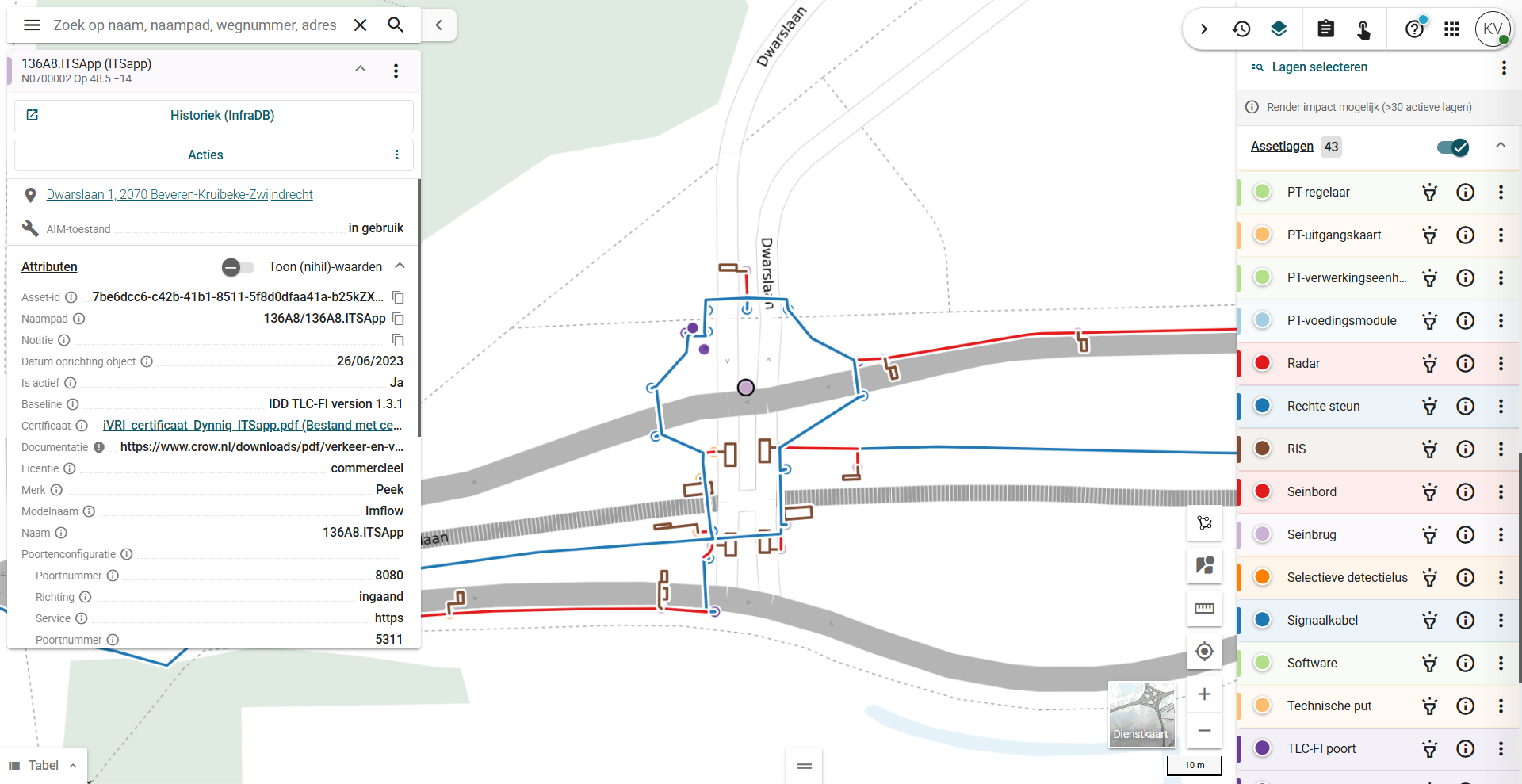1522x784 pixels.
Task: Collapse the Attributen section
Action: (x=400, y=266)
